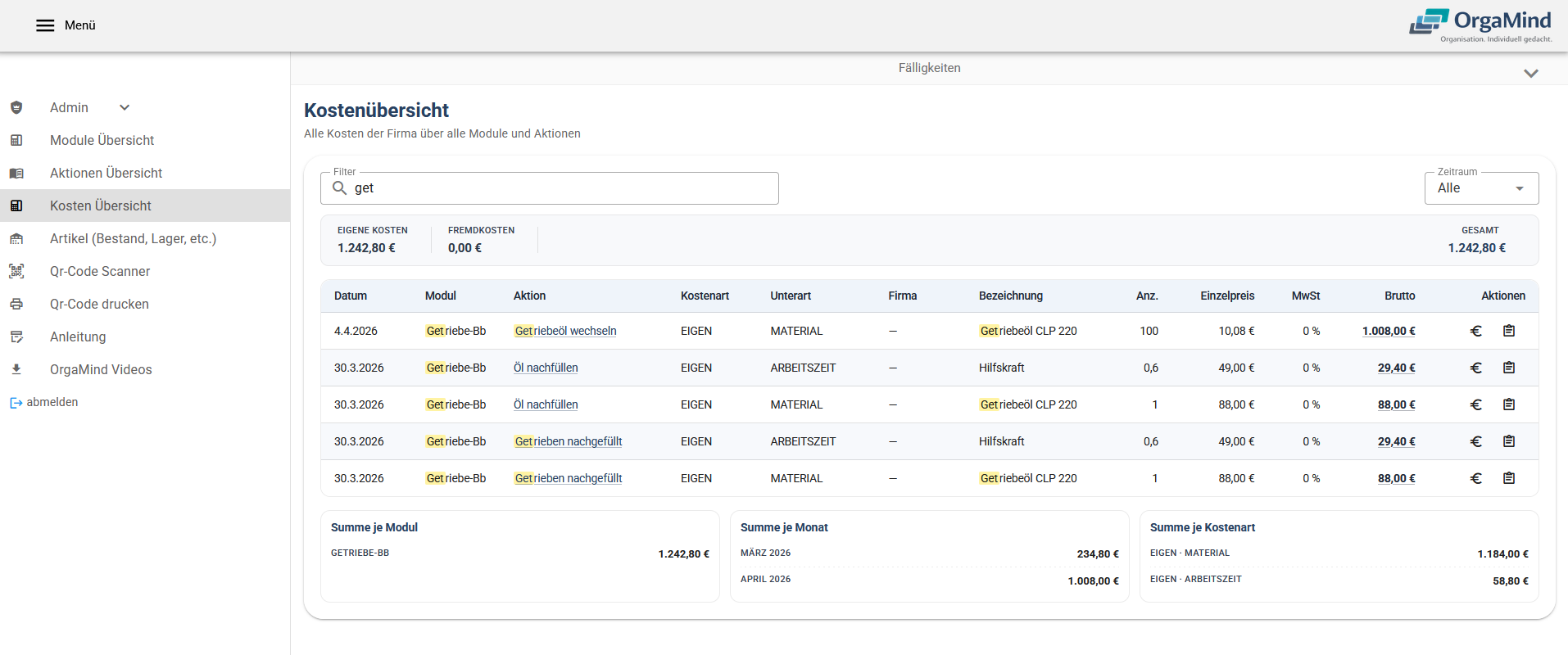This screenshot has height=655, width=1568.
Task: Open the Getriebeöl wechseln action link
Action: [x=565, y=331]
